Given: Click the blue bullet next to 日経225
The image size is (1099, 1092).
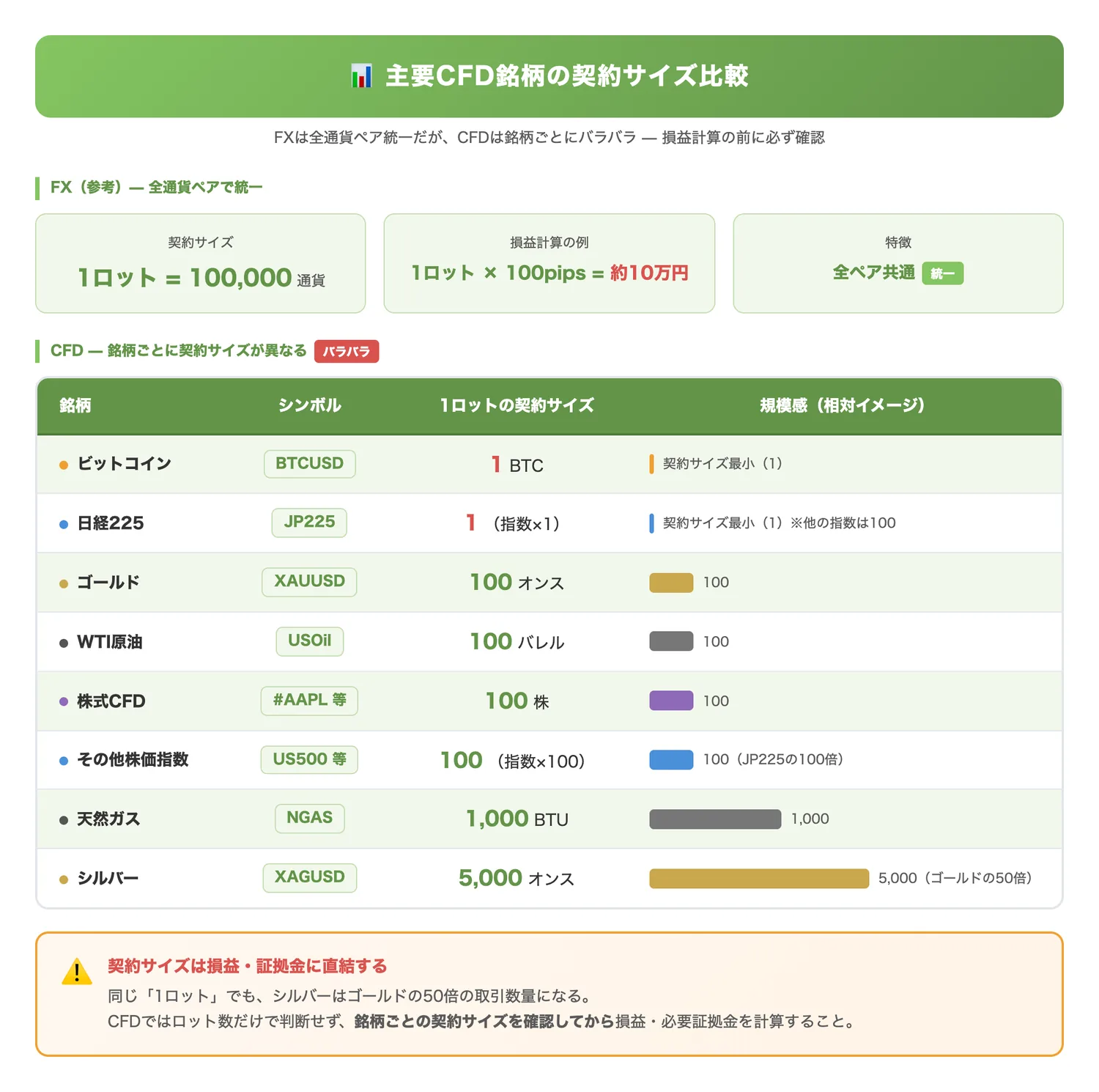Looking at the screenshot, I should pyautogui.click(x=64, y=524).
